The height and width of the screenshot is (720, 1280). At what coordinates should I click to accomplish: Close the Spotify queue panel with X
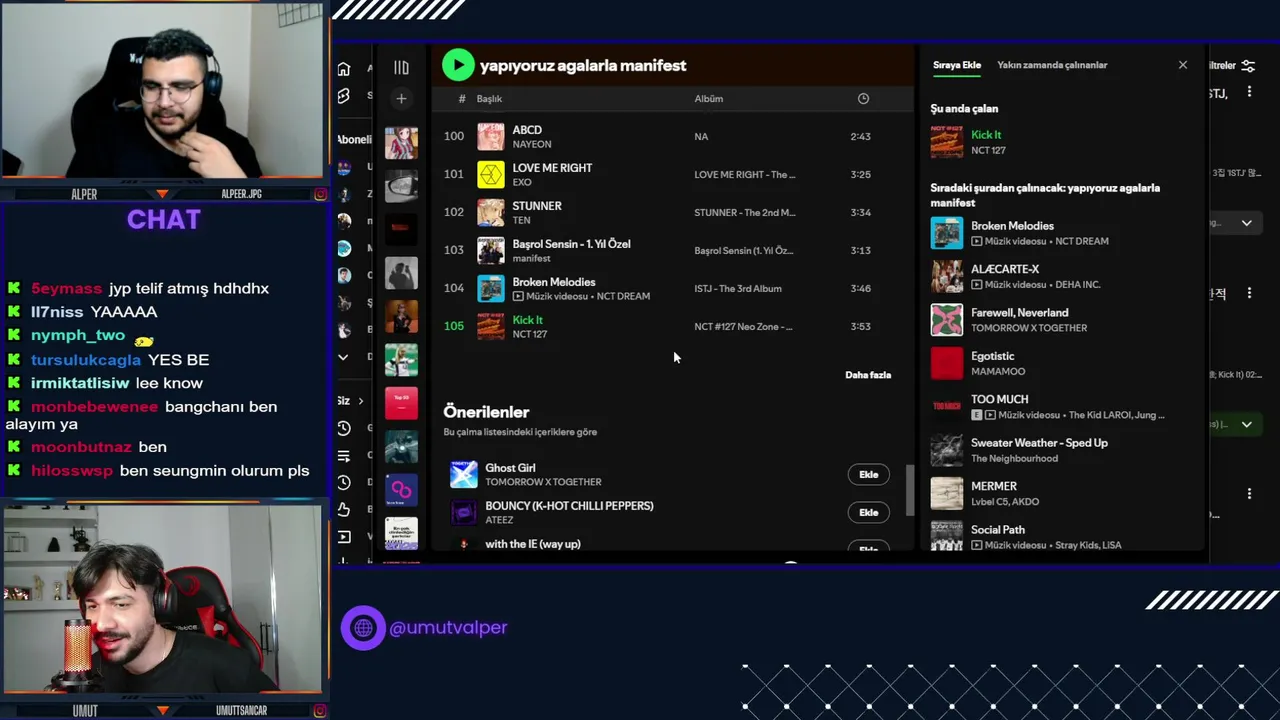[x=1183, y=65]
